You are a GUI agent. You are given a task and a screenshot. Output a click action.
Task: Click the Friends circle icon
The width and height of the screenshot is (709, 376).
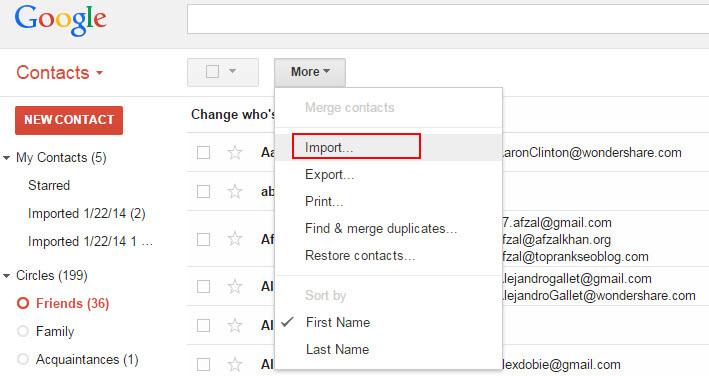tap(23, 303)
